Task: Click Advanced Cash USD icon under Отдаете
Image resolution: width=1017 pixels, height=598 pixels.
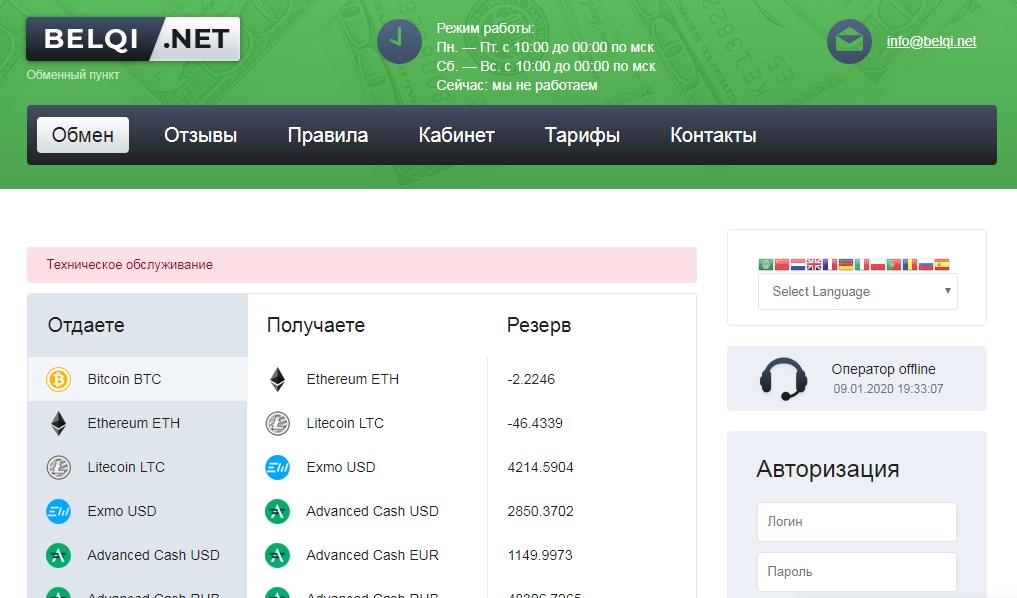Action: pos(58,555)
